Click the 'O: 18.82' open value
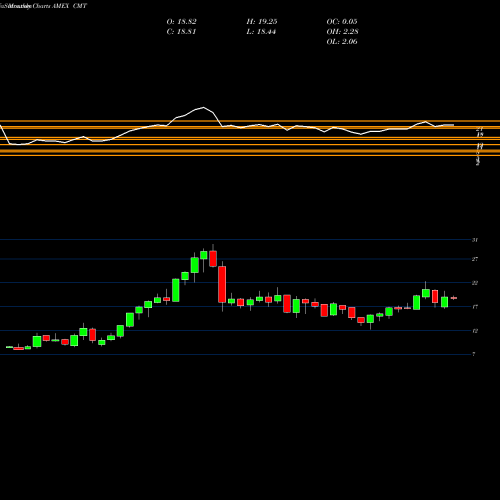 tap(181, 22)
